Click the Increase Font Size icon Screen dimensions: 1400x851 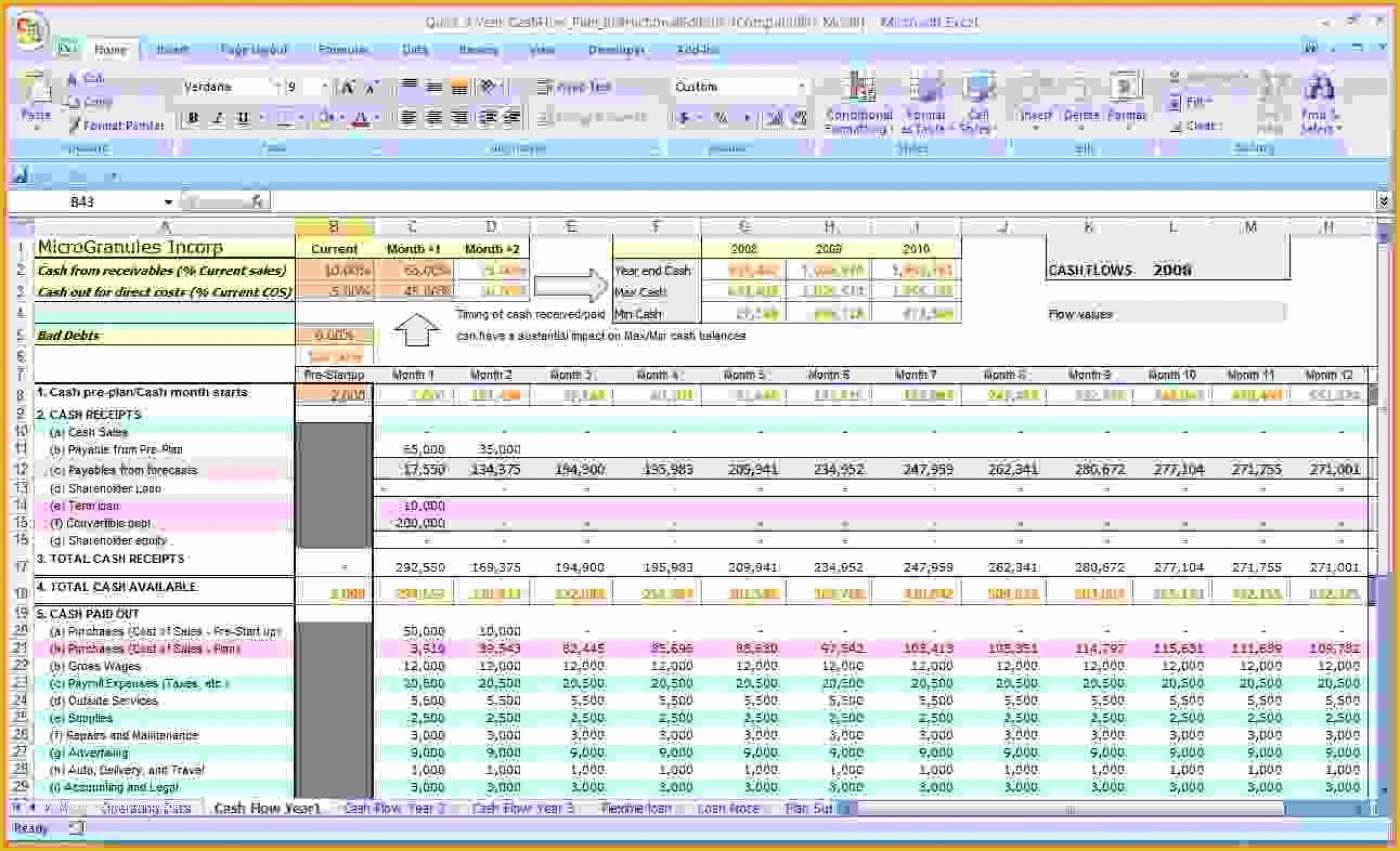(x=348, y=87)
